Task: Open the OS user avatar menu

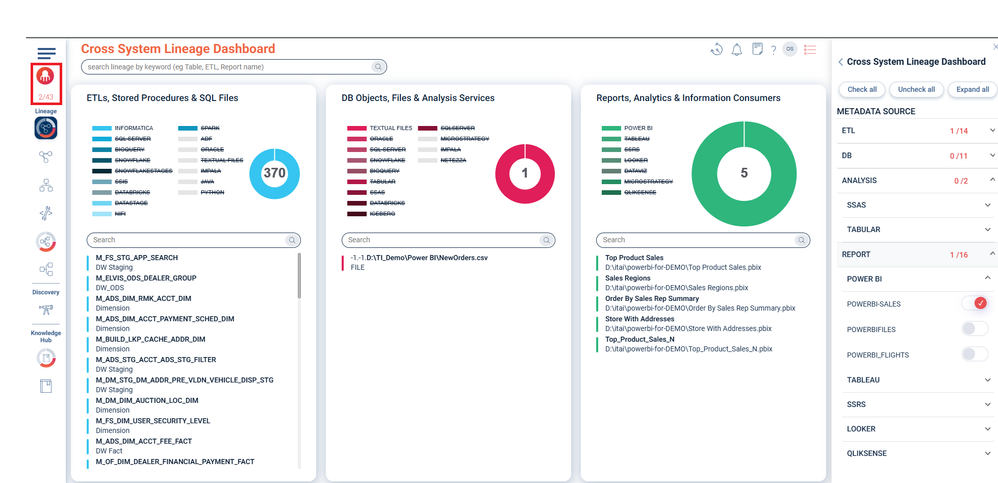Action: (790, 49)
